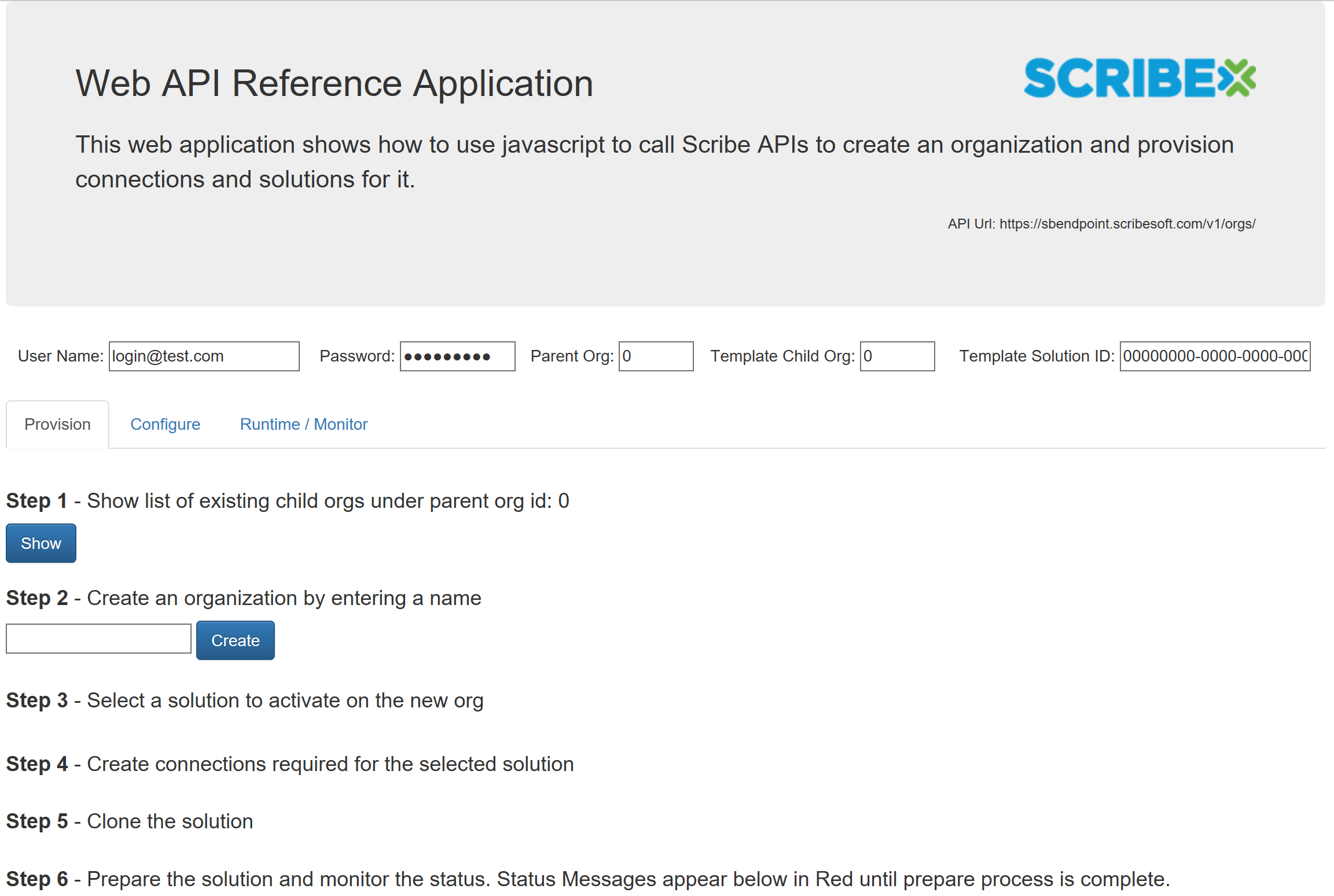Focus the Template Solution ID field

[1215, 356]
